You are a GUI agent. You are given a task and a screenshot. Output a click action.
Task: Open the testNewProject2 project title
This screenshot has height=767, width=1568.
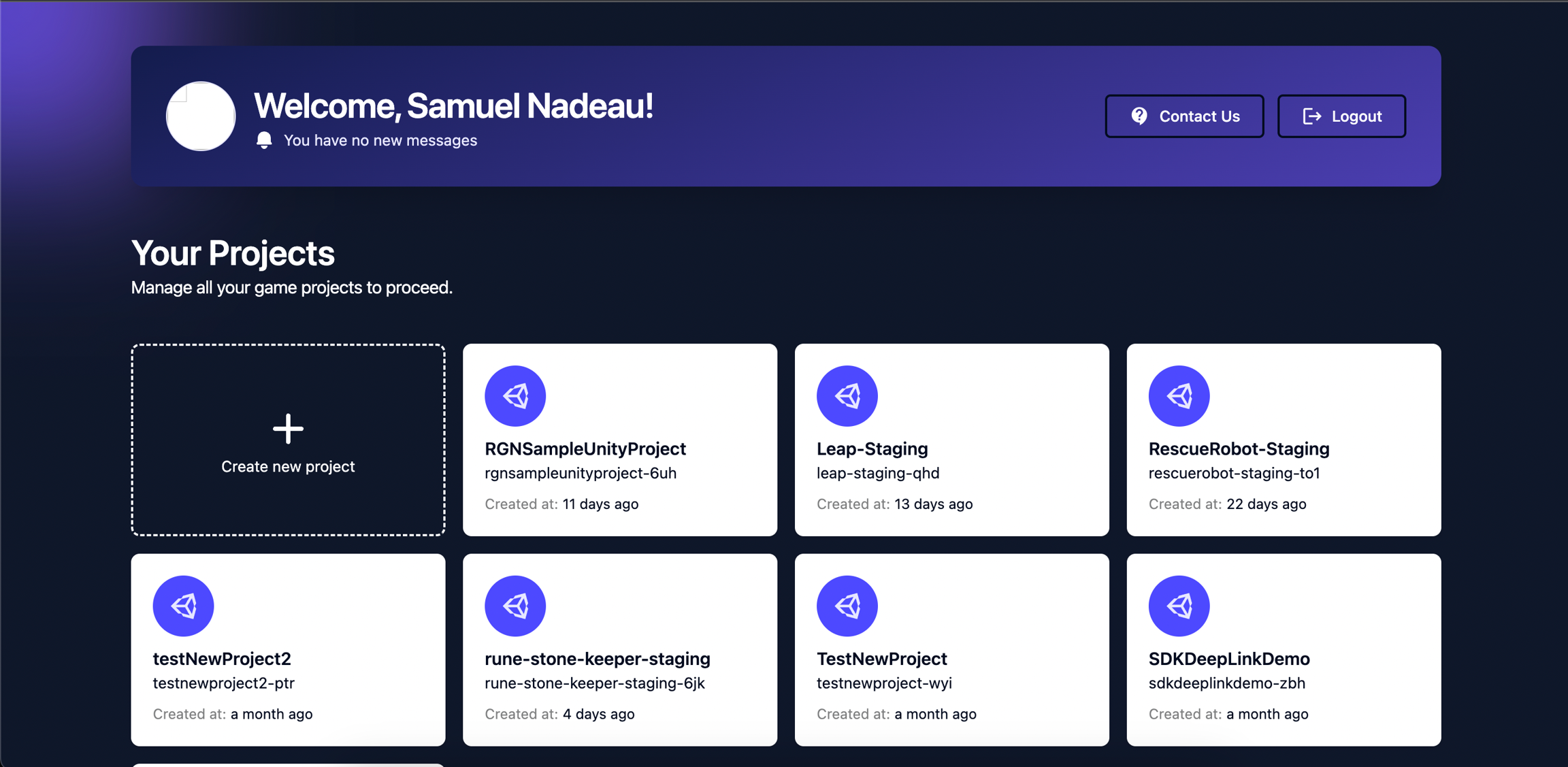pyautogui.click(x=222, y=659)
